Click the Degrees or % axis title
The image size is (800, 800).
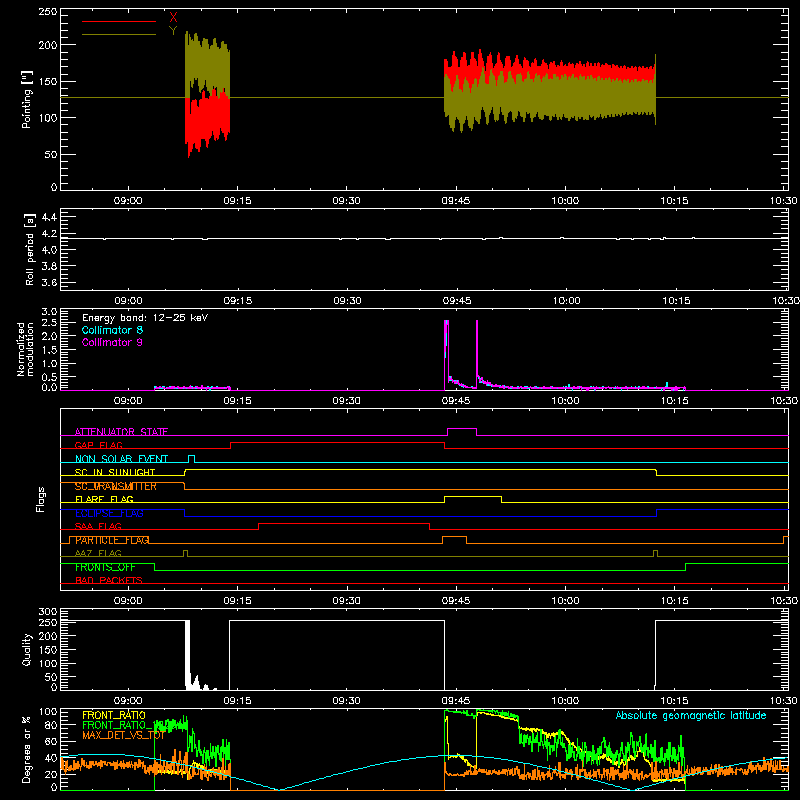coord(27,750)
